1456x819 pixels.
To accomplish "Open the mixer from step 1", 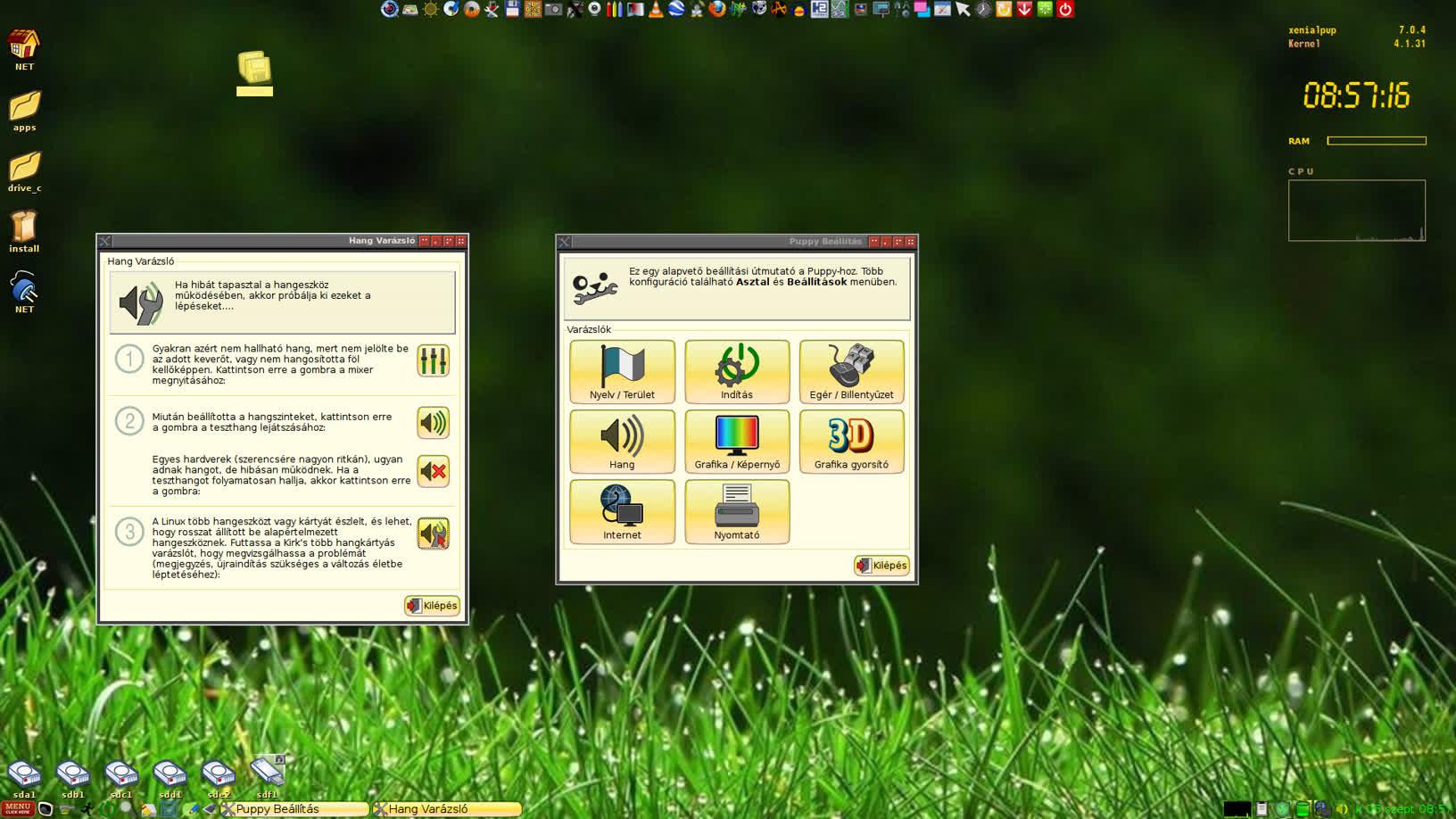I will 434,361.
